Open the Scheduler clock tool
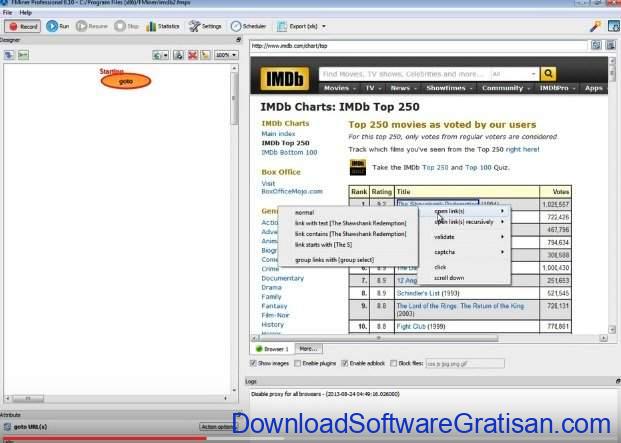This screenshot has width=621, height=443. coord(248,26)
